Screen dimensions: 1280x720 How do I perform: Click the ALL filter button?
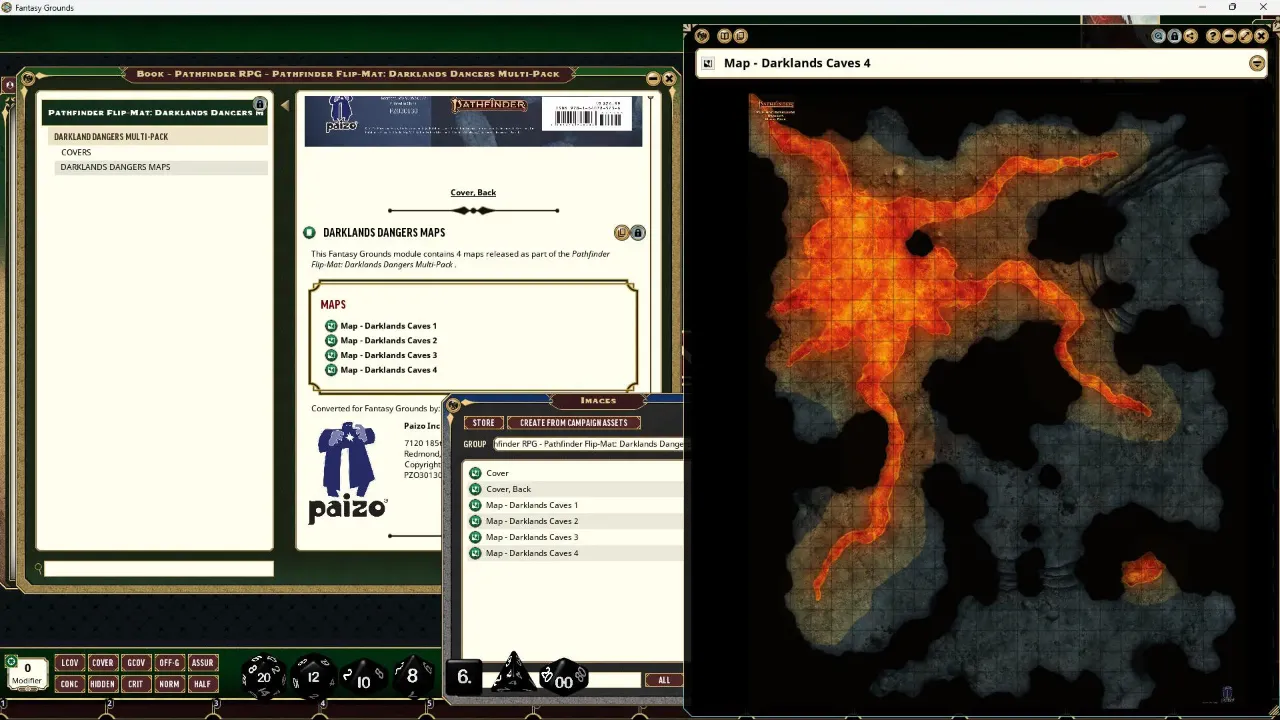pos(664,680)
